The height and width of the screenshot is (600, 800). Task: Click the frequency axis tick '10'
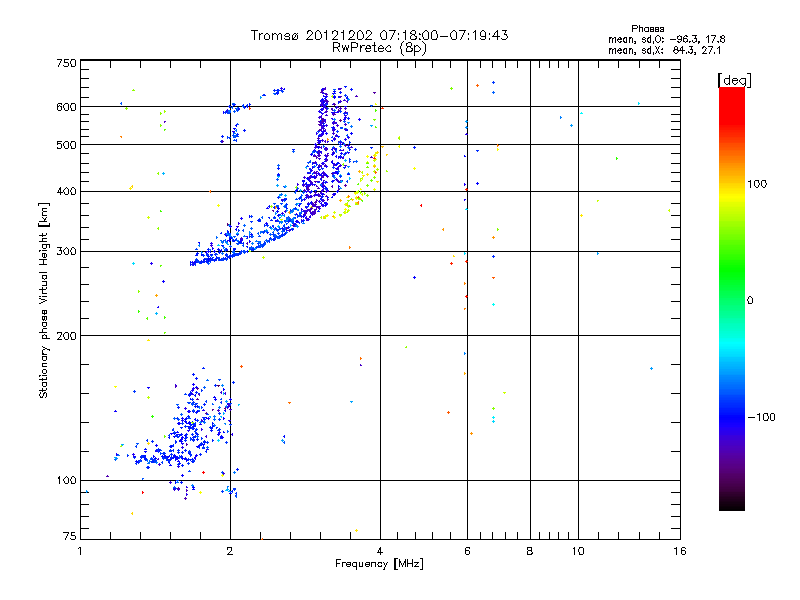click(578, 551)
